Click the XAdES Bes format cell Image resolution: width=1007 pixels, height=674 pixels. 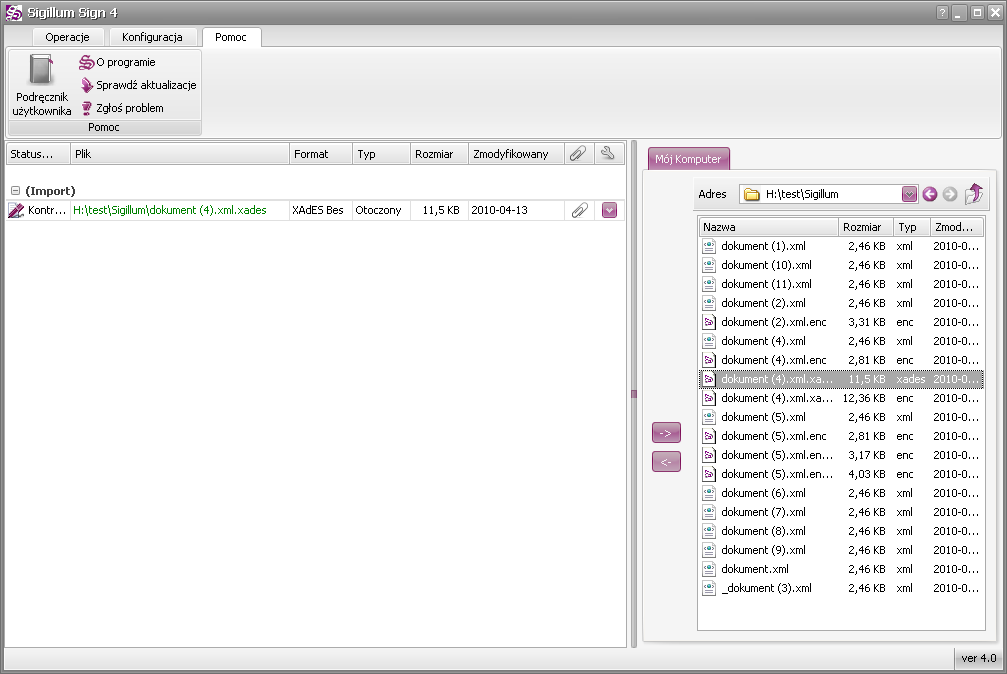point(318,210)
